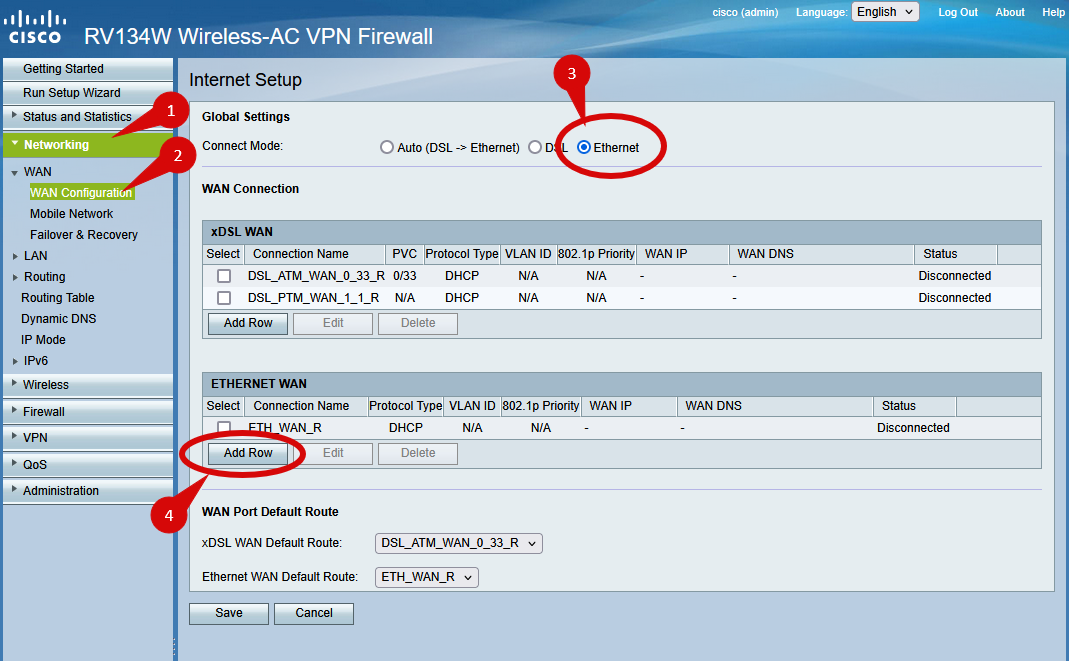Check the DSL_PTM_WAN_1_1_R row checkbox
The height and width of the screenshot is (661, 1069).
(224, 298)
